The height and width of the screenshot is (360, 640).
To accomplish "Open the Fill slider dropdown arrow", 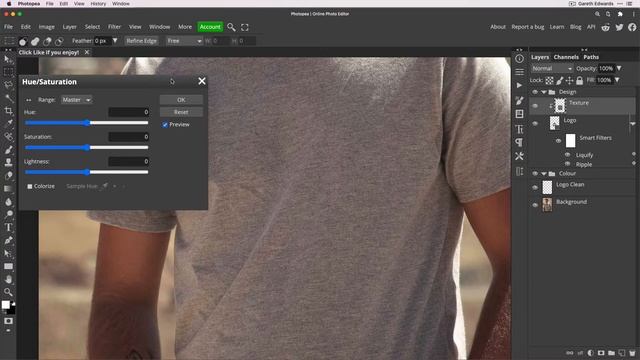I will point(617,80).
